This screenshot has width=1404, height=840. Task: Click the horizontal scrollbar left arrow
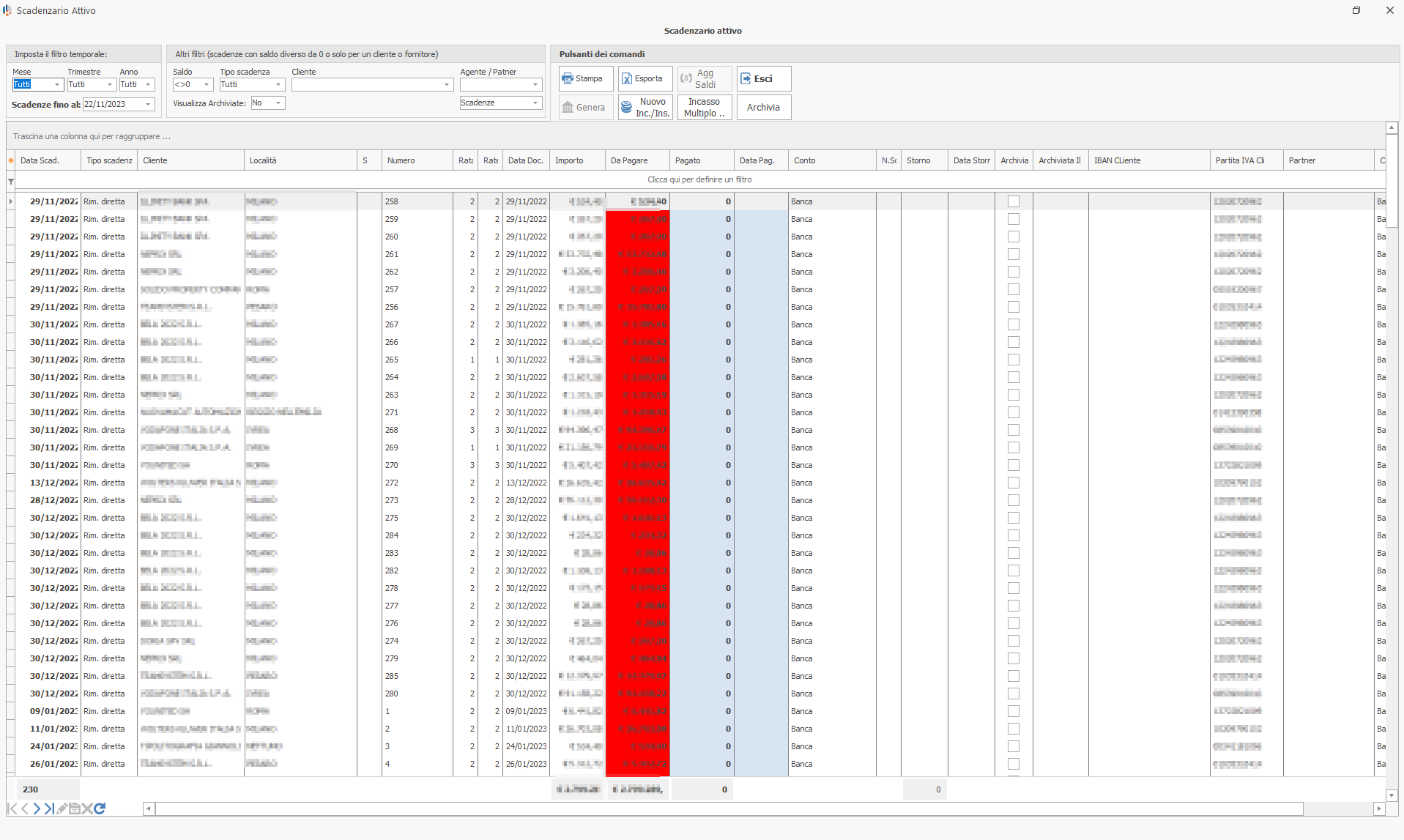(149, 809)
